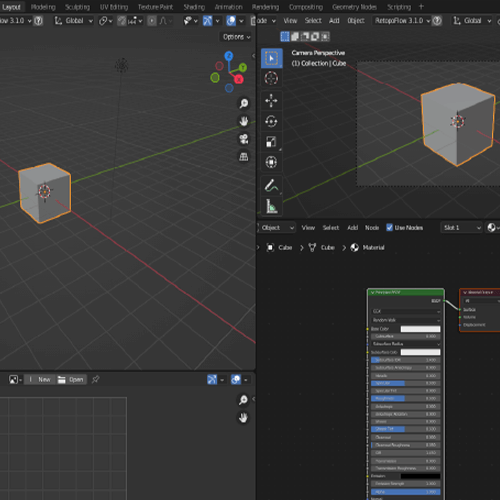Switch perspective/orthographic with grid icon

click(244, 157)
